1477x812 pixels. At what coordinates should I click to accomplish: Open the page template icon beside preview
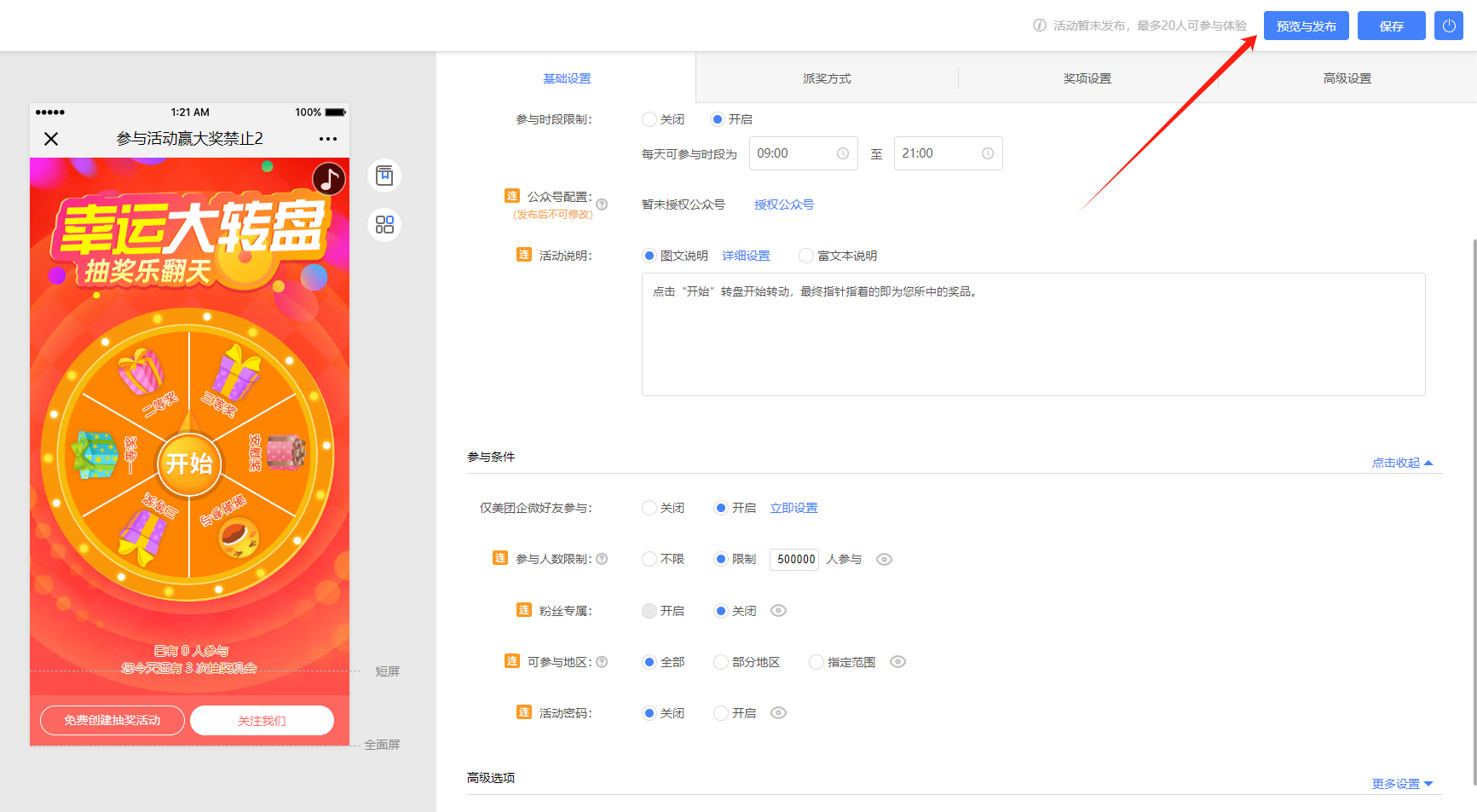point(384,176)
